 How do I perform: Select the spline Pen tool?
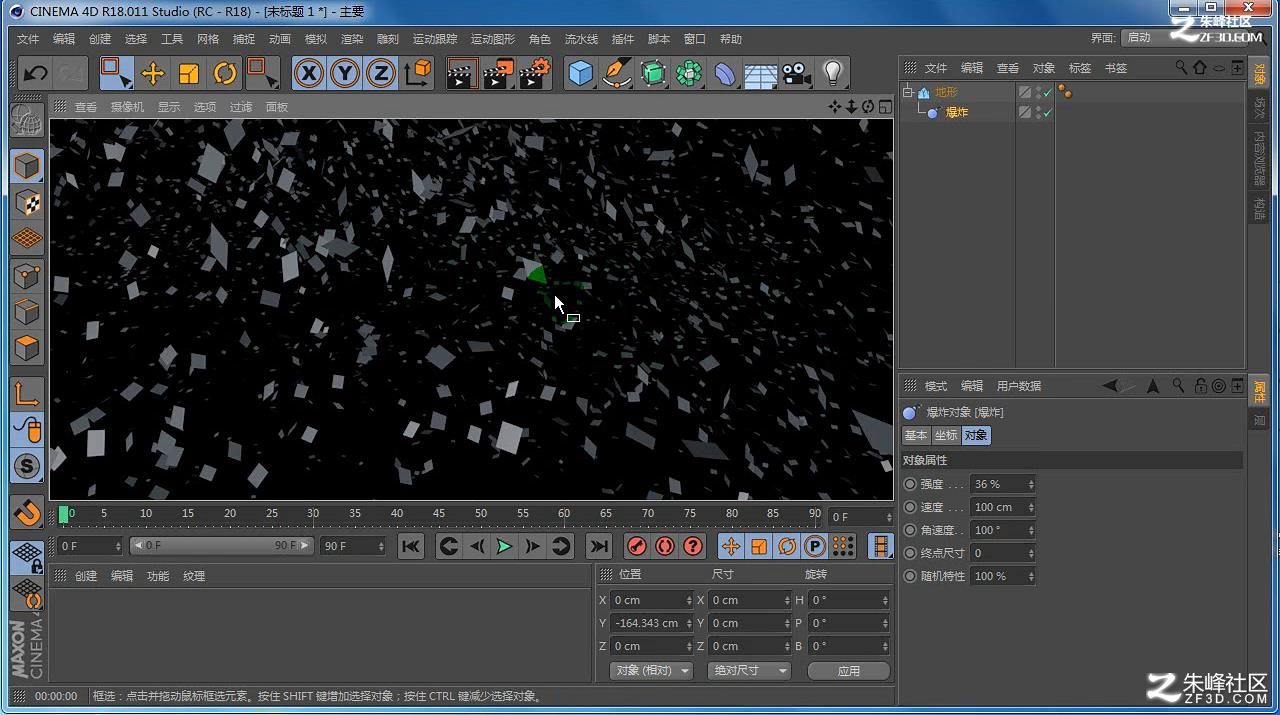(617, 73)
